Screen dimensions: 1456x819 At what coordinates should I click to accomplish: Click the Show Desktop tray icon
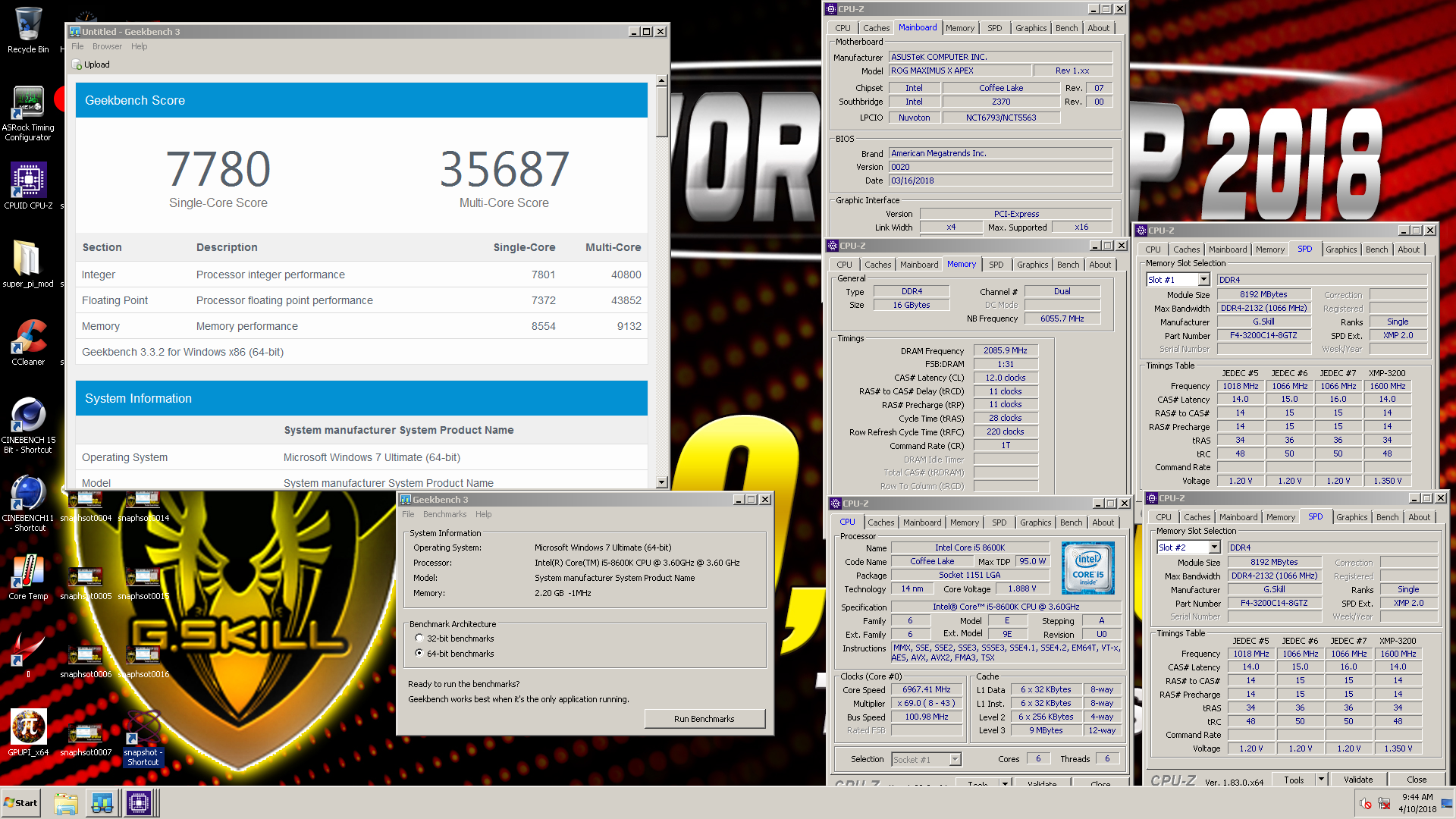pos(1448,803)
